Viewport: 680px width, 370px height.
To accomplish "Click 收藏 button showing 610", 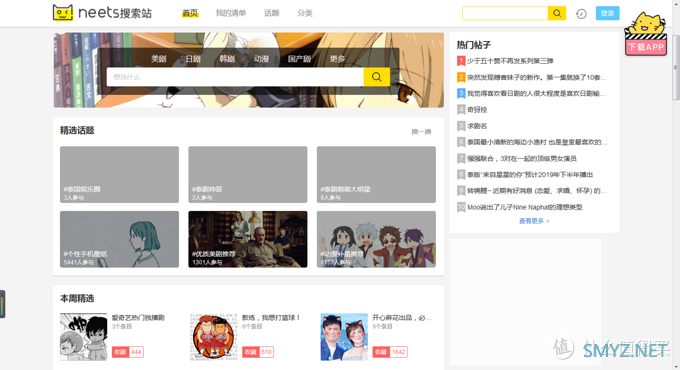I will pyautogui.click(x=258, y=352).
